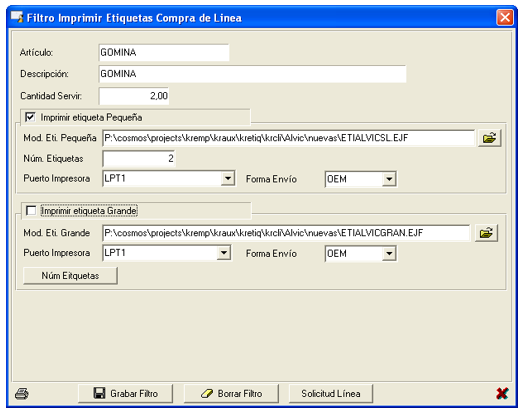Click the Núm. Etiquetas number field
This screenshot has height=413, width=524.
[139, 158]
